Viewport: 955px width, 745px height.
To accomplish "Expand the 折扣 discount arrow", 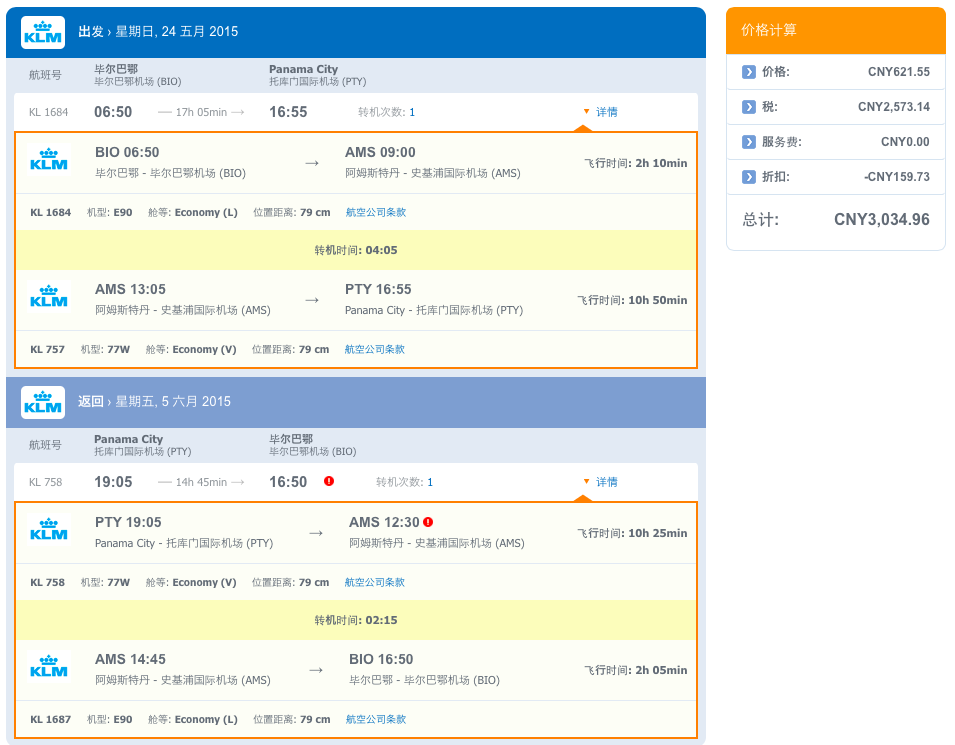I will [x=749, y=177].
